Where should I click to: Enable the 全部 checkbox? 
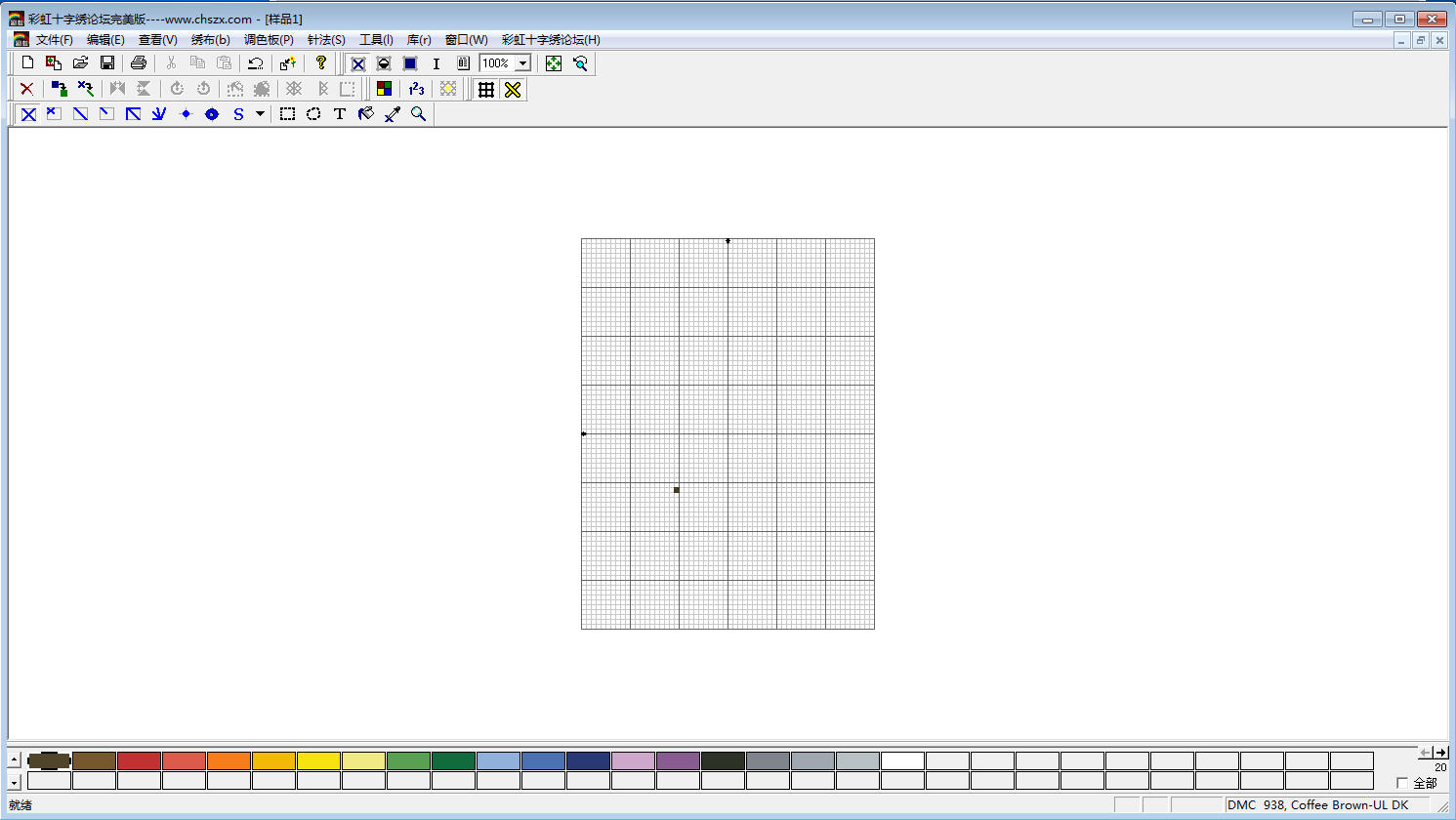click(1402, 783)
